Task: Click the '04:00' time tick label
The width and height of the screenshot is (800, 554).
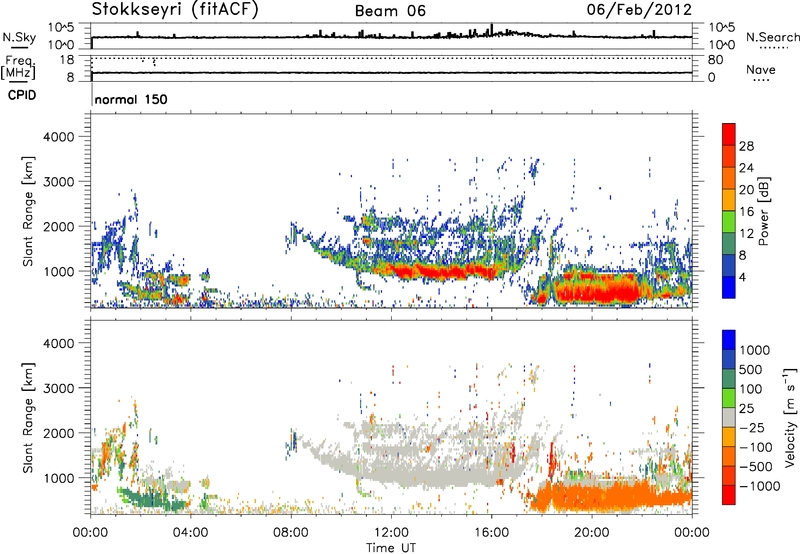Action: point(191,533)
